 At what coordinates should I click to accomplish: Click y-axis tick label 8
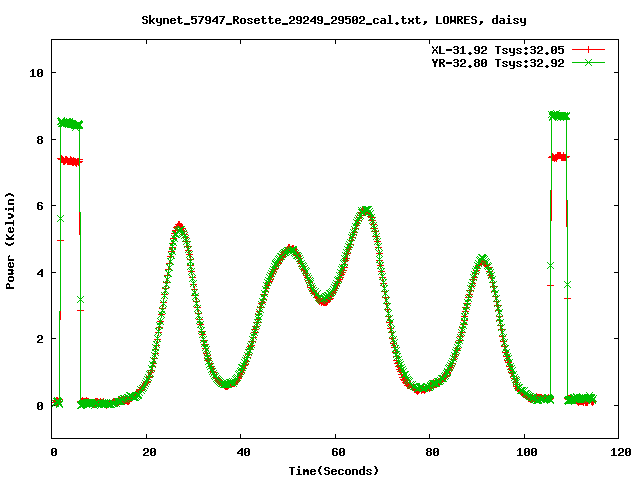(40, 140)
